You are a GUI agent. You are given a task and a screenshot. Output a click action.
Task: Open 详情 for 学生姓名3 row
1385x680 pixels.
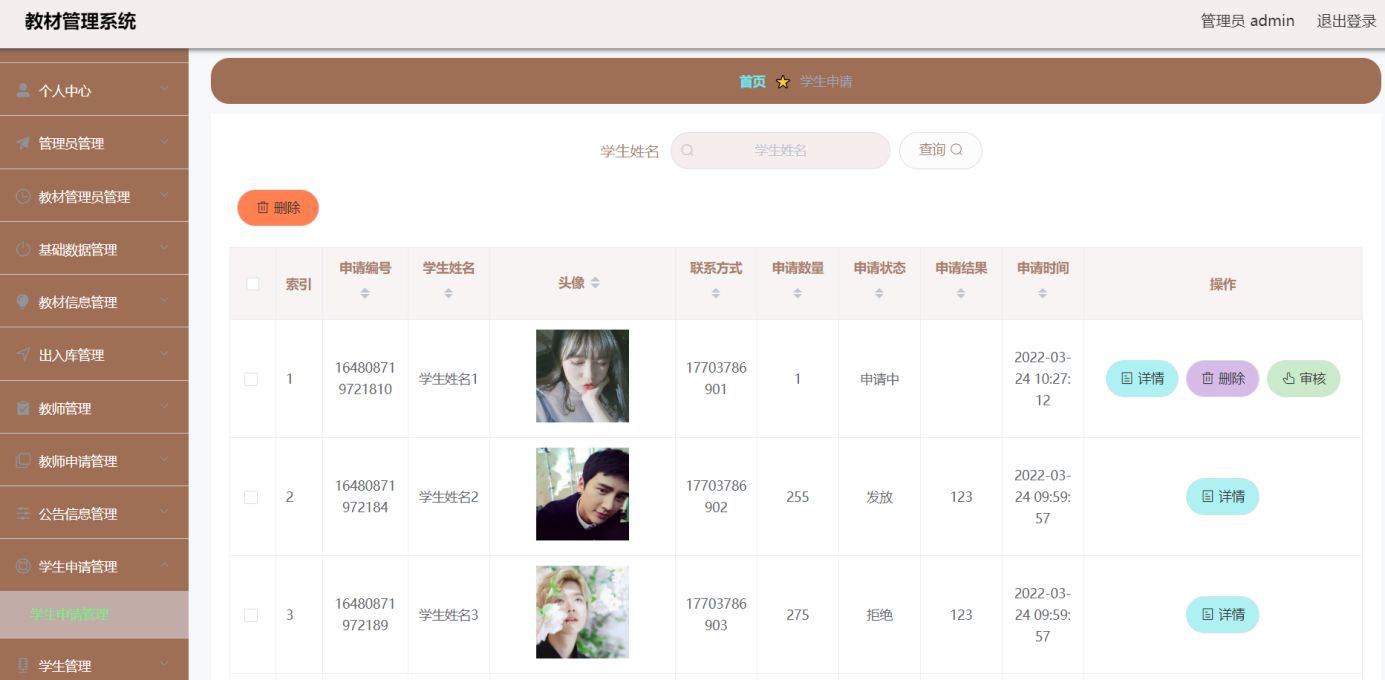[1222, 615]
